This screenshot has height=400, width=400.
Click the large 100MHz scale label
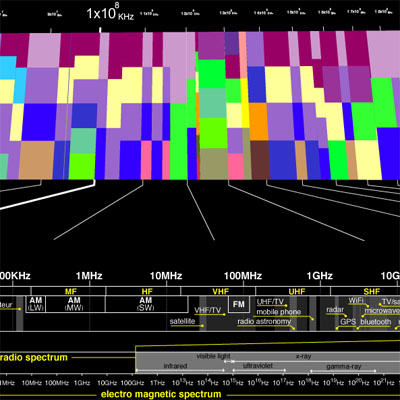243,276
